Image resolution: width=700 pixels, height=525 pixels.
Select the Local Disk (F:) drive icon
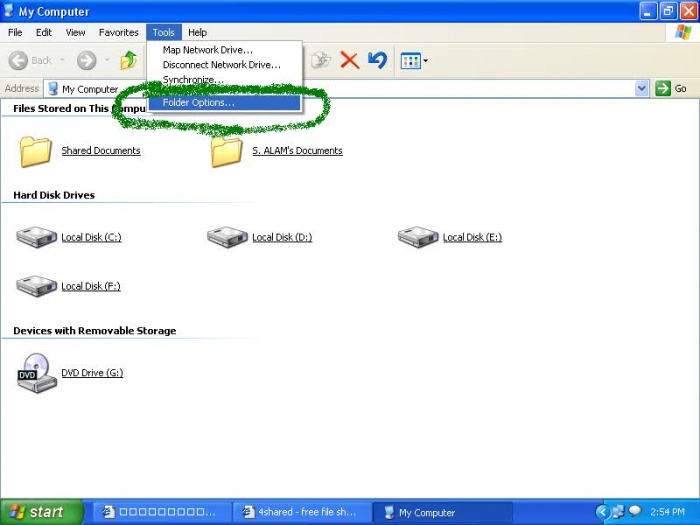[x=36, y=286]
